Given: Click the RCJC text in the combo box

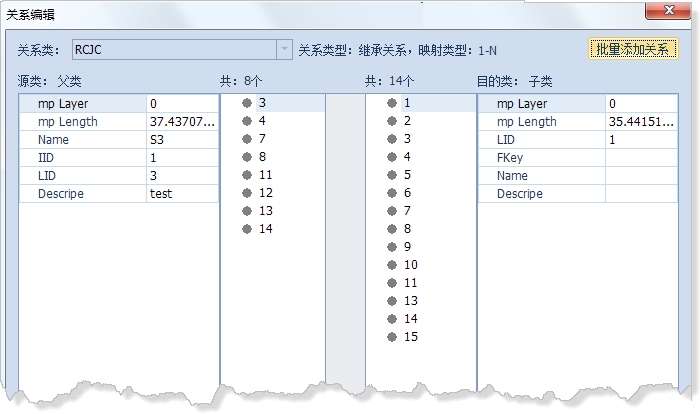Looking at the screenshot, I should [x=90, y=50].
